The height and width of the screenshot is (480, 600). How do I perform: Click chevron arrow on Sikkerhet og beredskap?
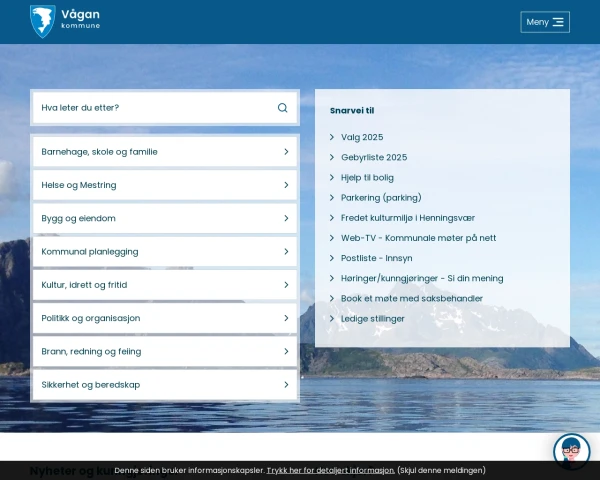(x=286, y=385)
